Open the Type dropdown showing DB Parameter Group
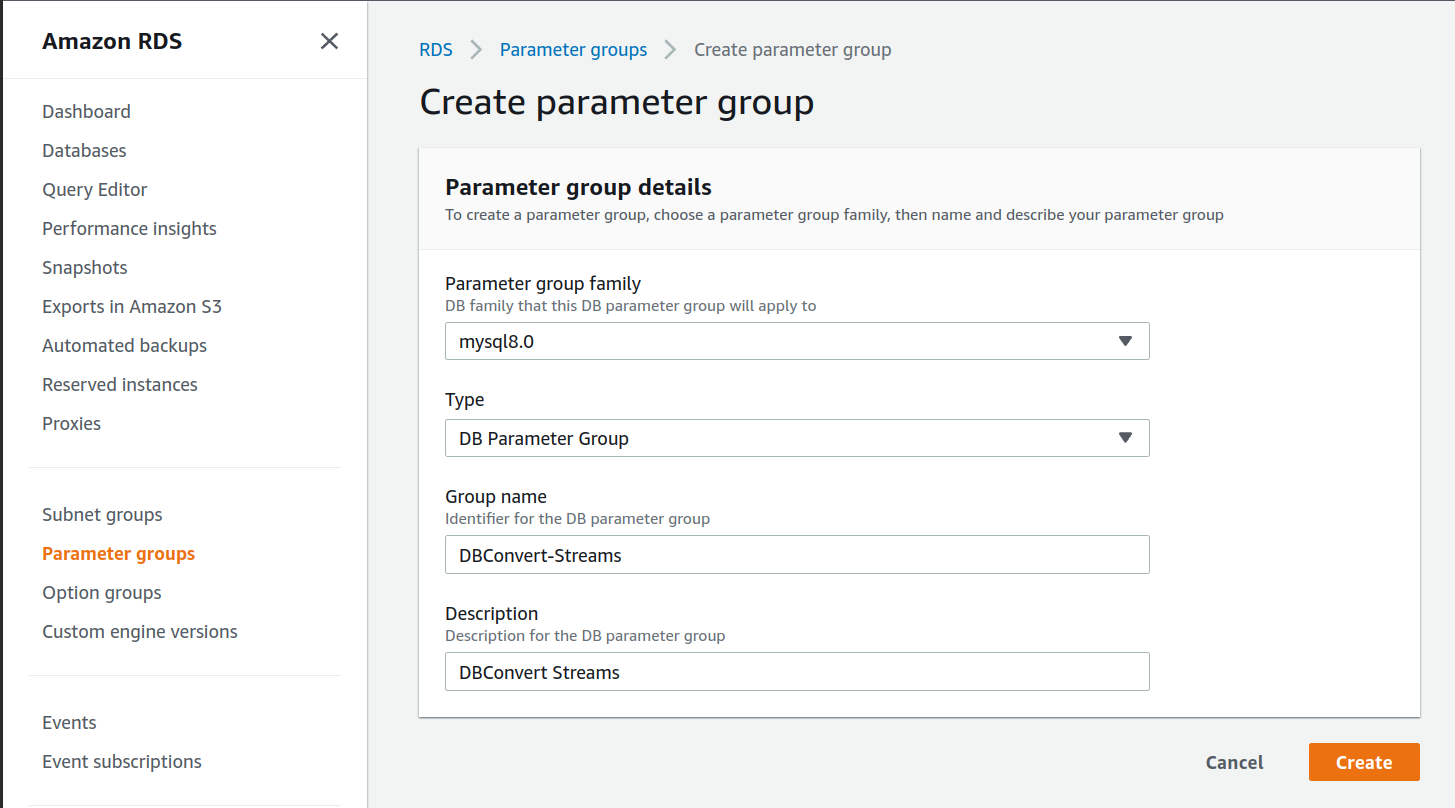The width and height of the screenshot is (1455, 808). [x=797, y=438]
